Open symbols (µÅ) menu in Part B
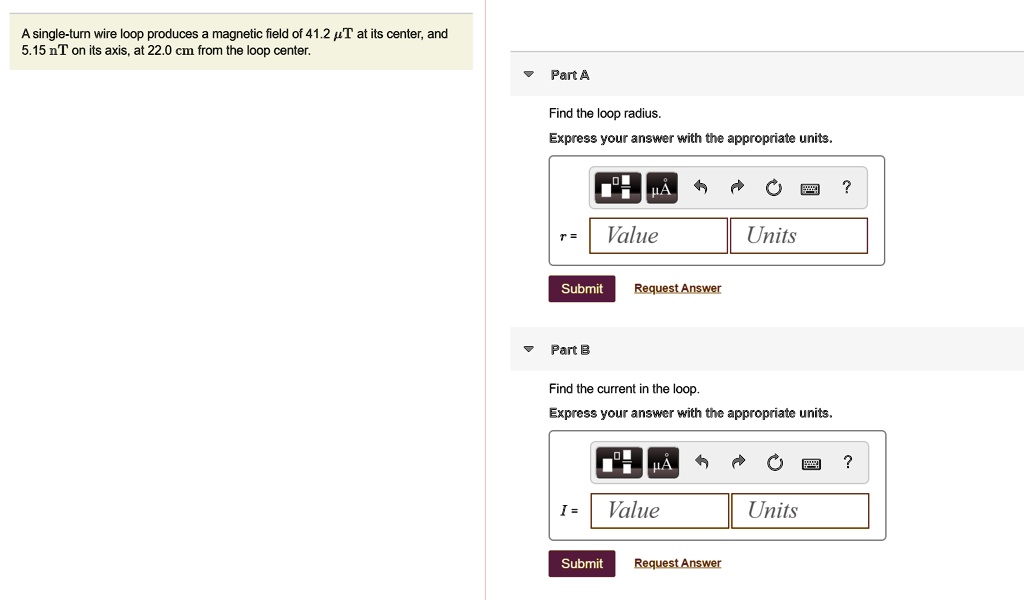 (661, 462)
